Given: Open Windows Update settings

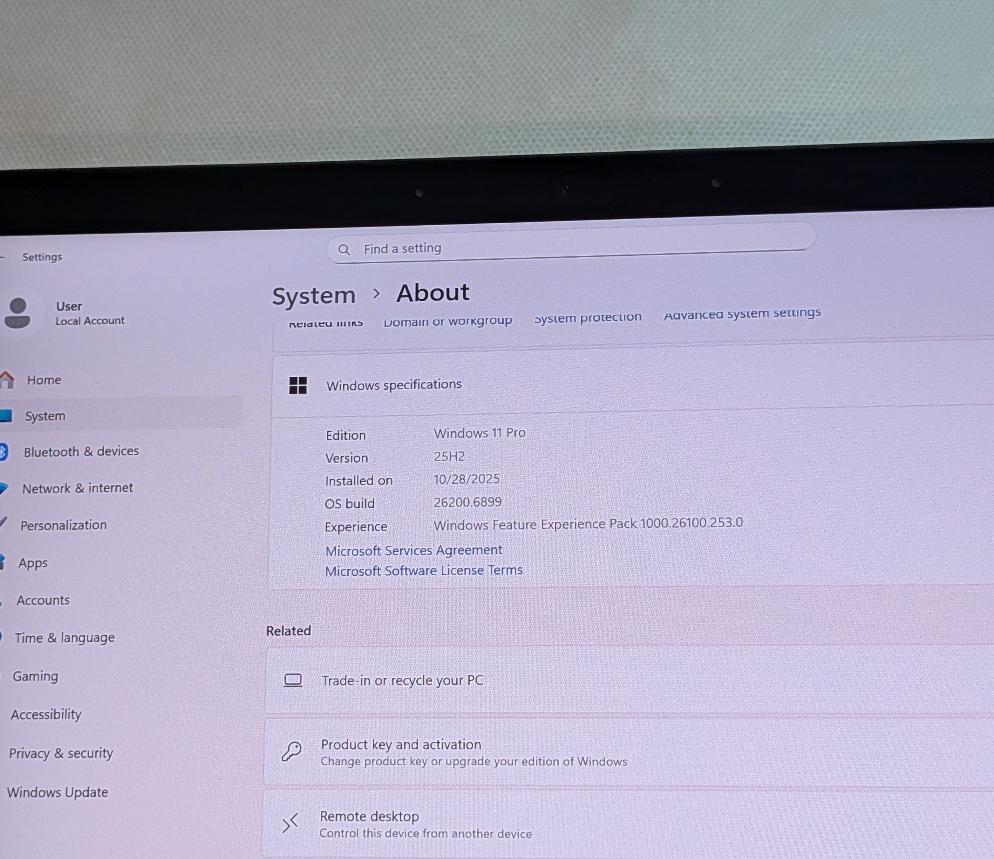Looking at the screenshot, I should [57, 792].
